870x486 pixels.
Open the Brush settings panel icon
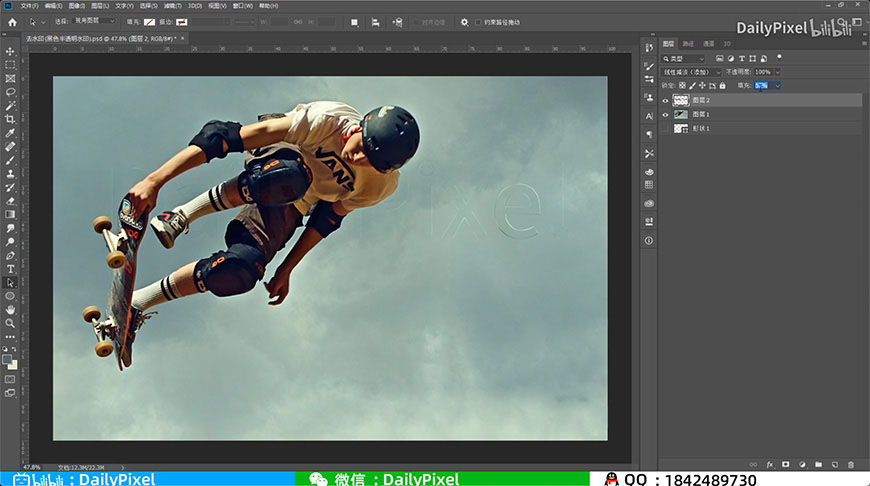click(649, 66)
